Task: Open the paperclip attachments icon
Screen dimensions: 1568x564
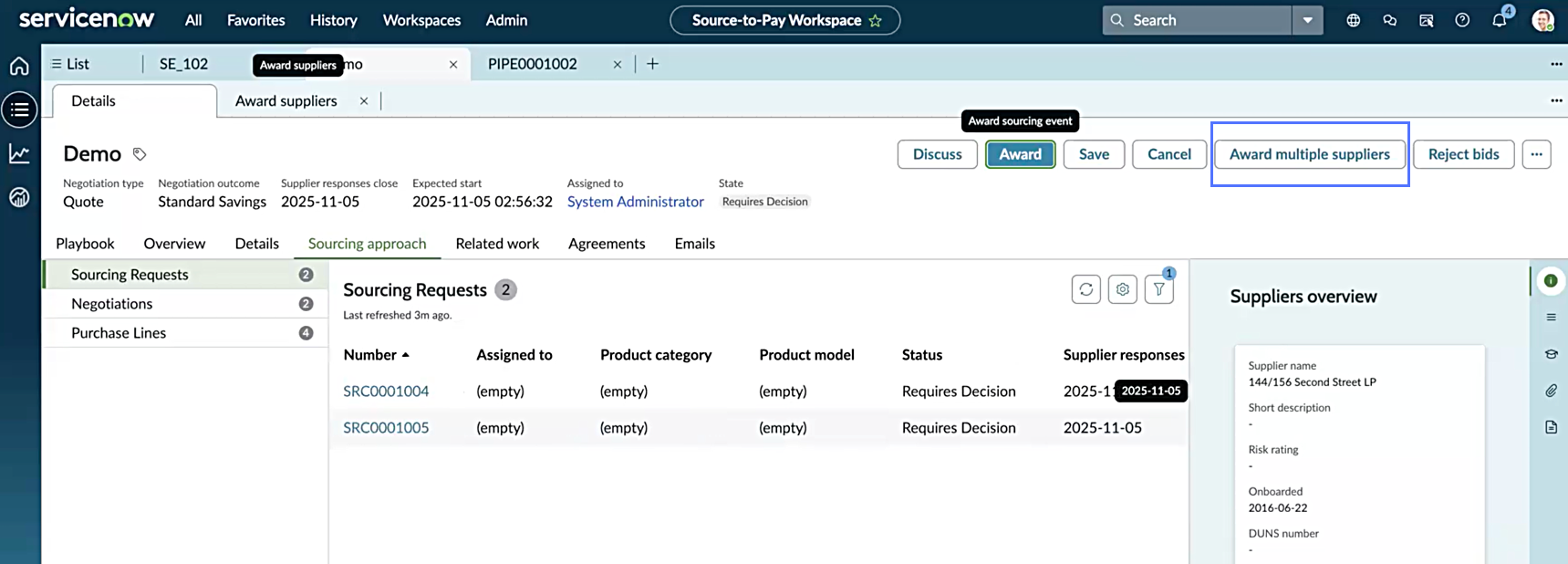Action: tap(1551, 391)
